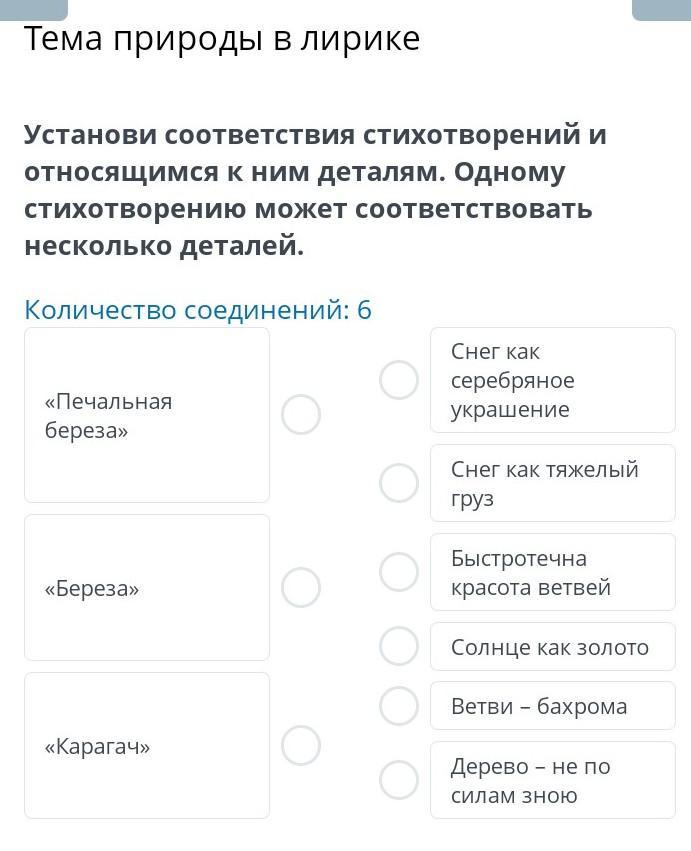Select circle next to «Солнце как золото»
Viewport: 691px width, 851px height.
pos(399,646)
